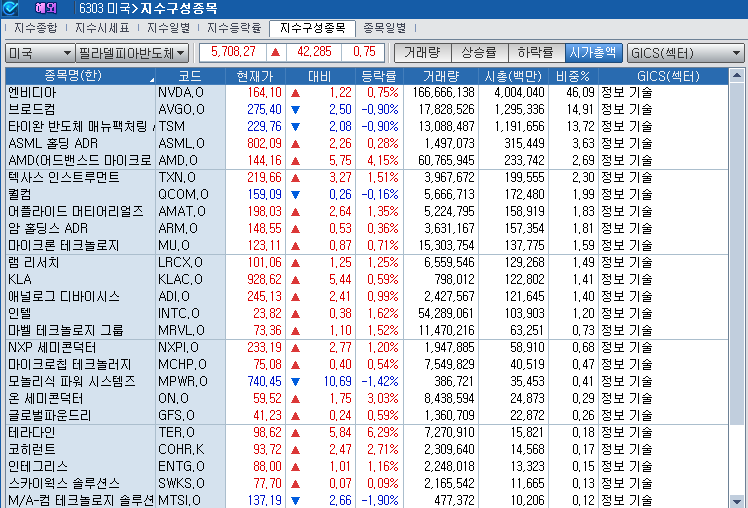The width and height of the screenshot is (748, 508).
Task: Select 애널로그 디바이시스 stock name
Action: (x=63, y=297)
